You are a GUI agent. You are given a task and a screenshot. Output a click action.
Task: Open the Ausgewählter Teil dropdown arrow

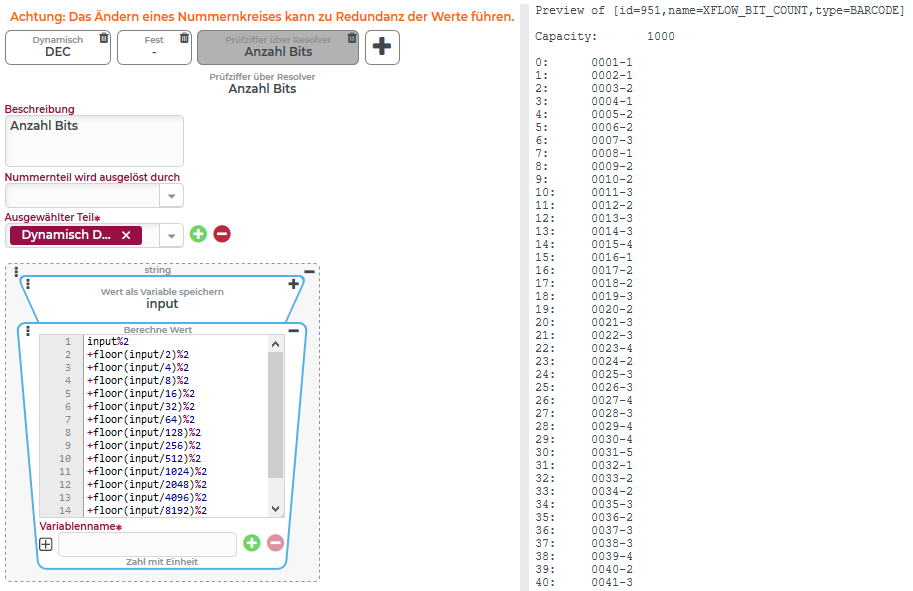pyautogui.click(x=172, y=235)
